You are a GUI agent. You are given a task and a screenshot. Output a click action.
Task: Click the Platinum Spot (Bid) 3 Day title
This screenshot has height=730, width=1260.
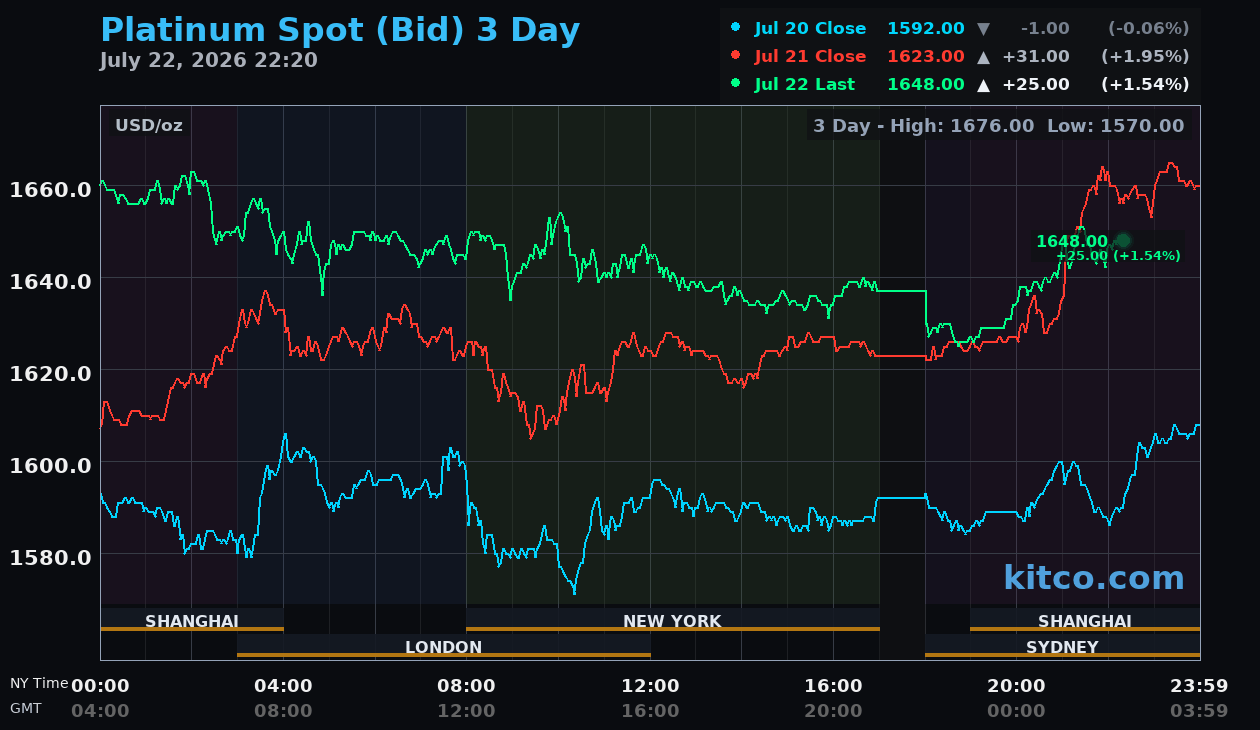pyautogui.click(x=340, y=31)
